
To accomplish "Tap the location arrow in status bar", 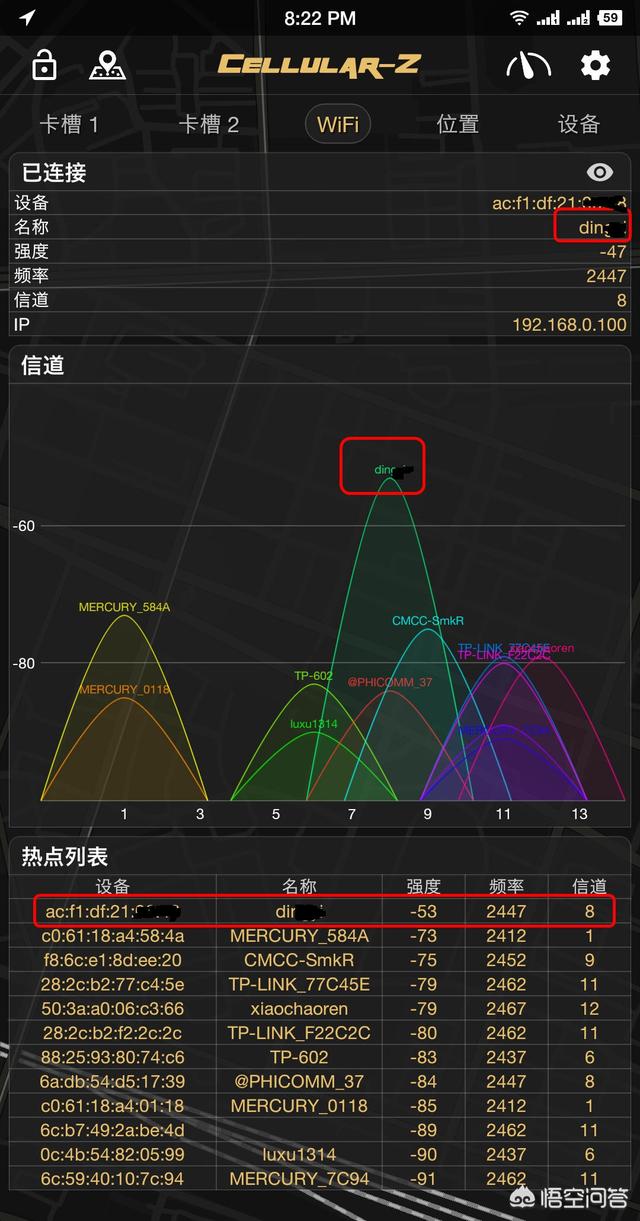I will pos(26,18).
